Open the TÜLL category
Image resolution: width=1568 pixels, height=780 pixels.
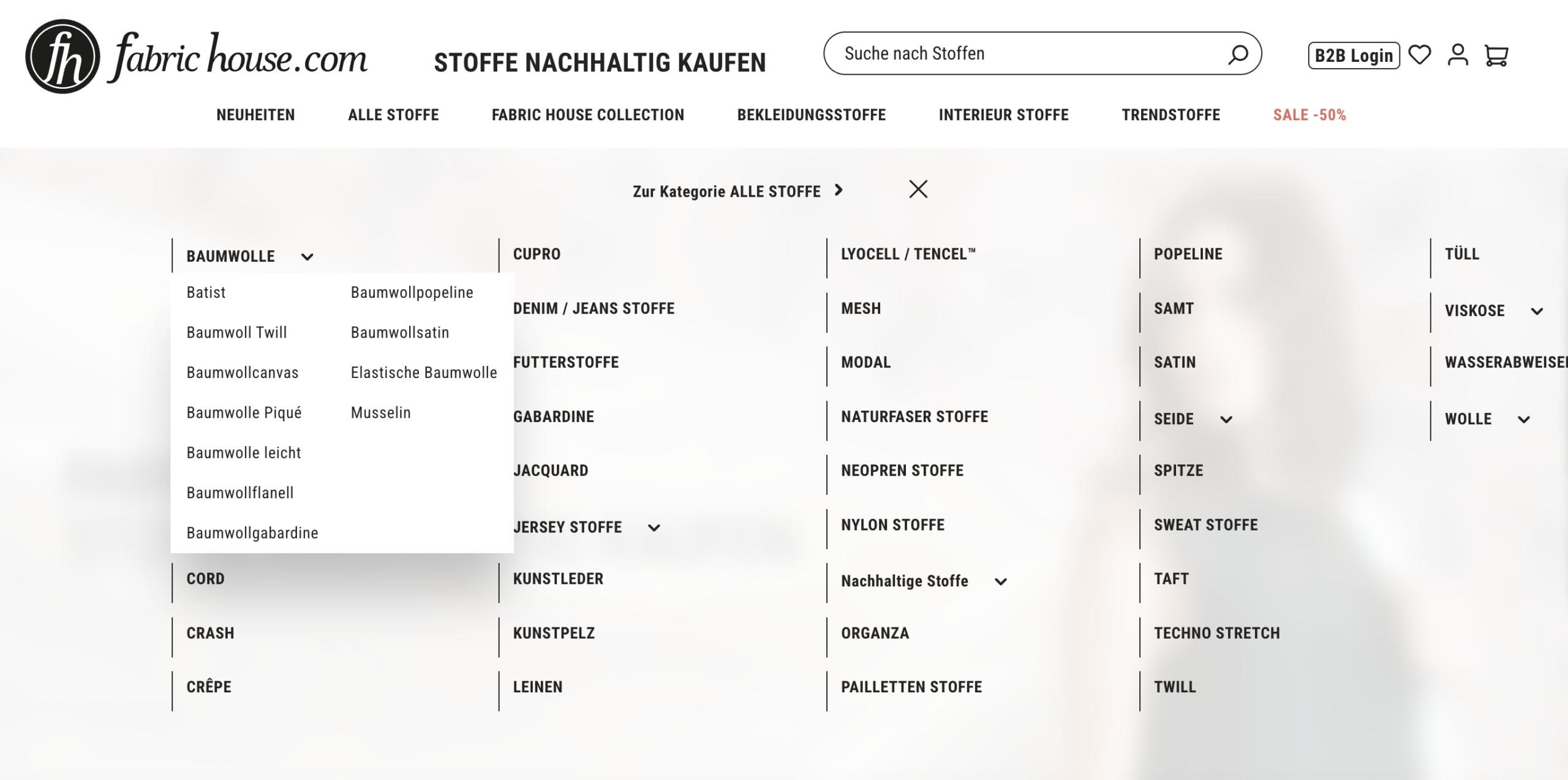click(1462, 253)
